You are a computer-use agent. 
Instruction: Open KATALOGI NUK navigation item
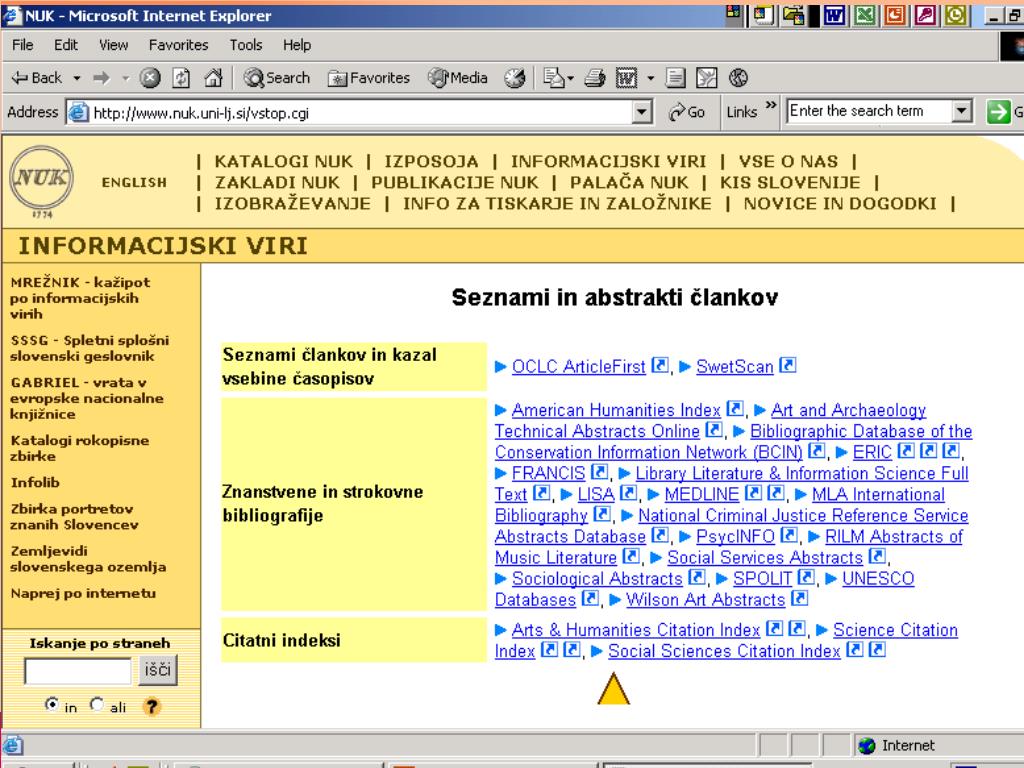pyautogui.click(x=283, y=161)
